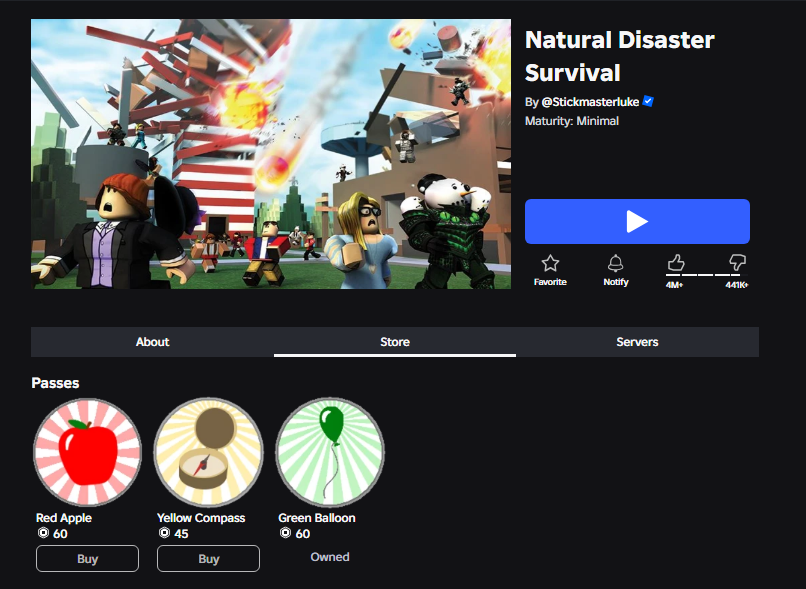Click the 'Notify' label text
Screen dimensions: 806x589
(x=616, y=282)
